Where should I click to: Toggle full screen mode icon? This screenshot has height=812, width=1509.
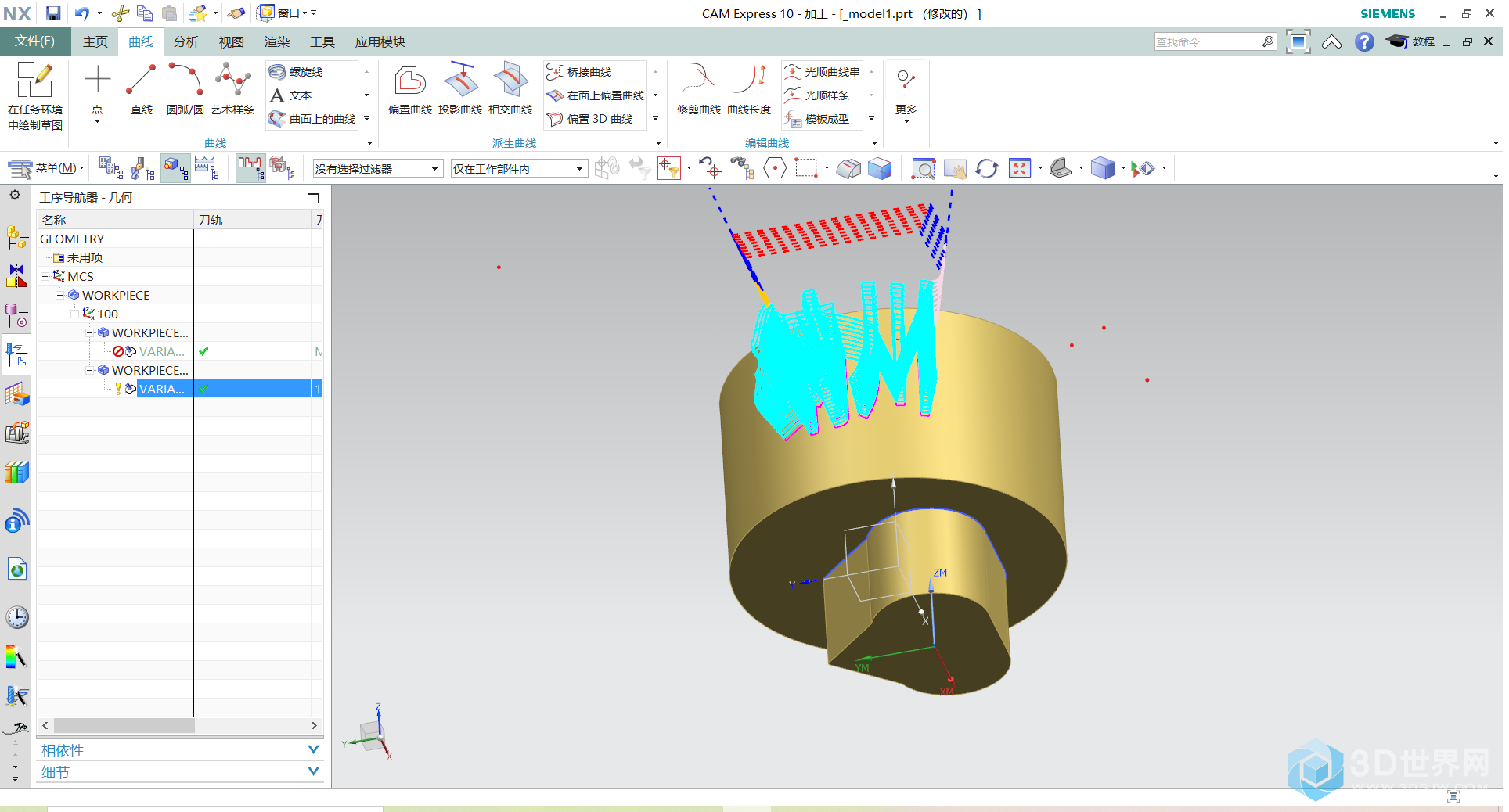[1298, 41]
